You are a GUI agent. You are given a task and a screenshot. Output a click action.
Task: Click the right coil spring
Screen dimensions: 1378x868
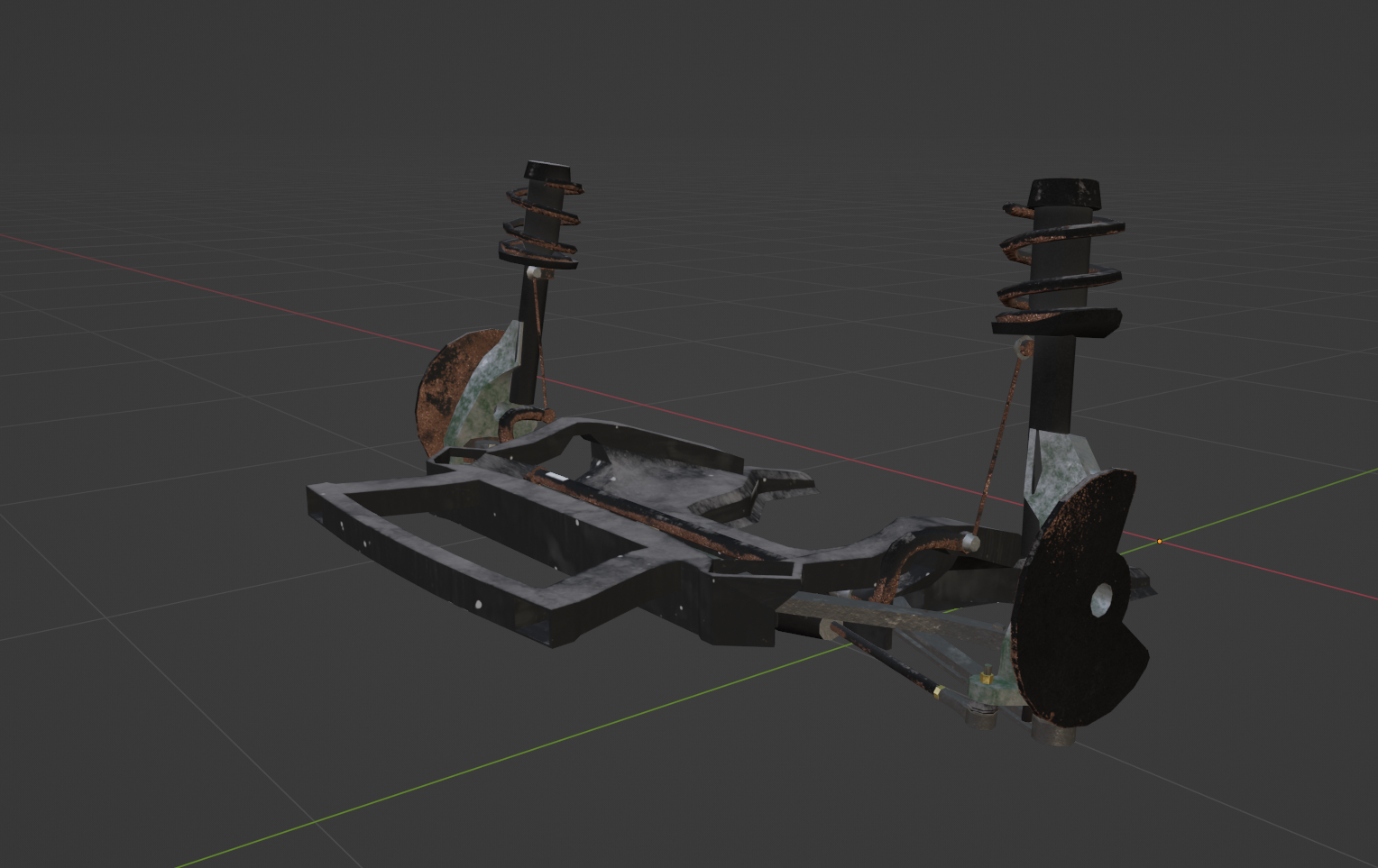click(1060, 269)
